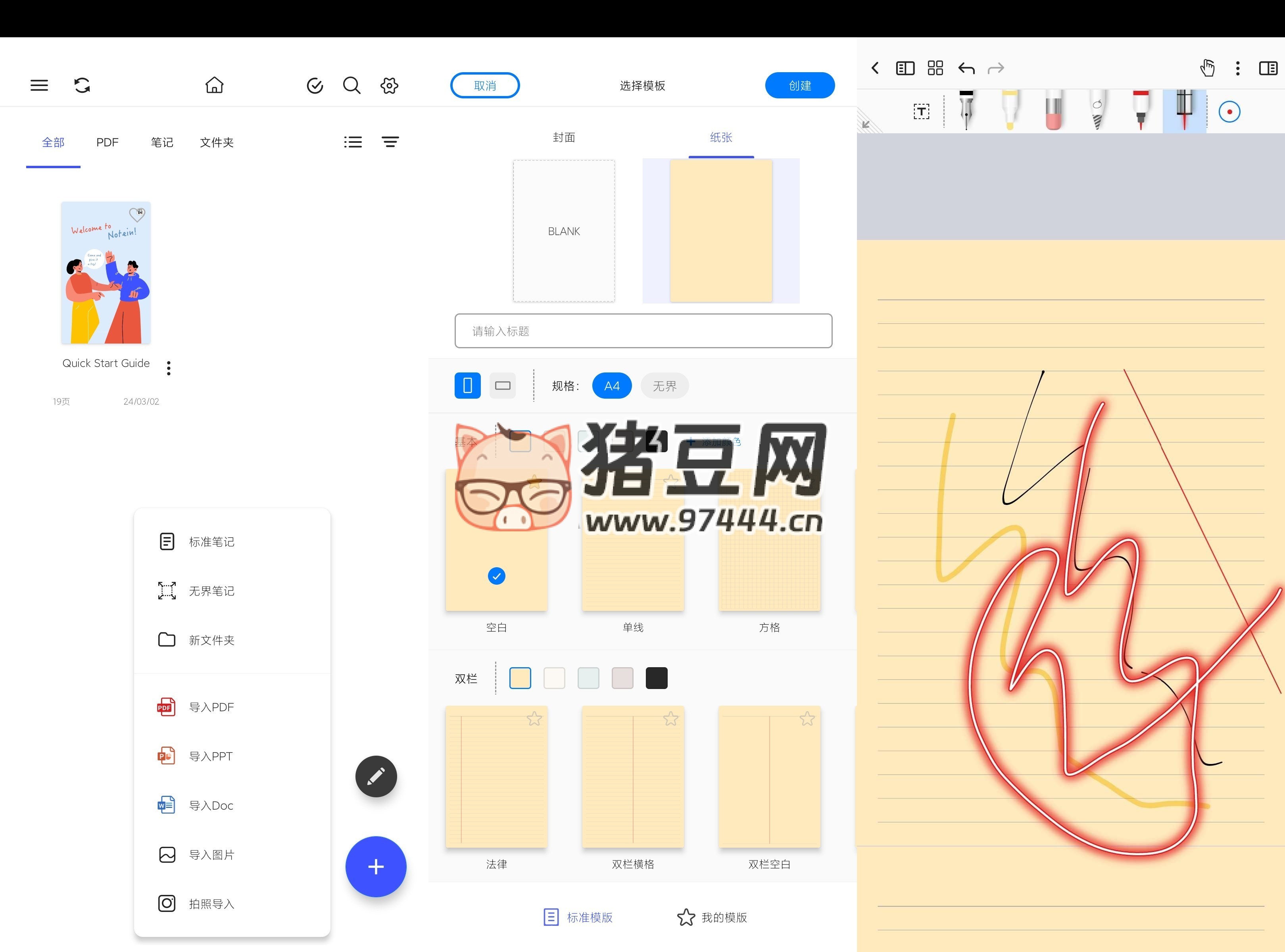The image size is (1285, 952).
Task: Open the page grid overview icon
Action: coord(935,69)
